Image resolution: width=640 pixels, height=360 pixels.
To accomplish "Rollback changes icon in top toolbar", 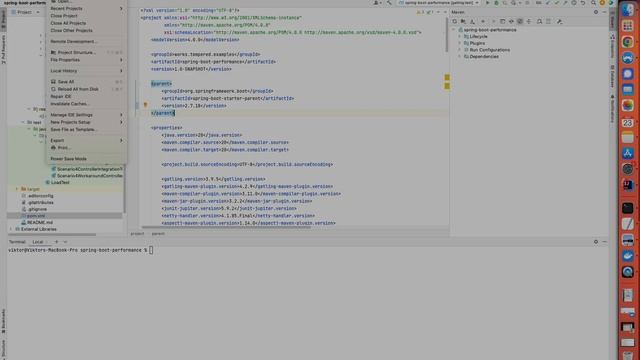I will (x=583, y=3).
